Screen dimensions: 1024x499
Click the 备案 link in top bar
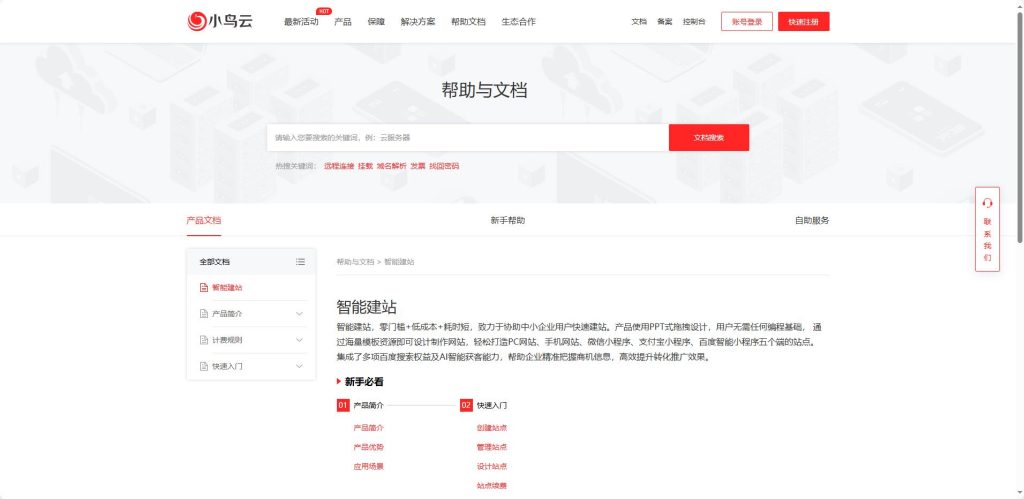pos(665,22)
